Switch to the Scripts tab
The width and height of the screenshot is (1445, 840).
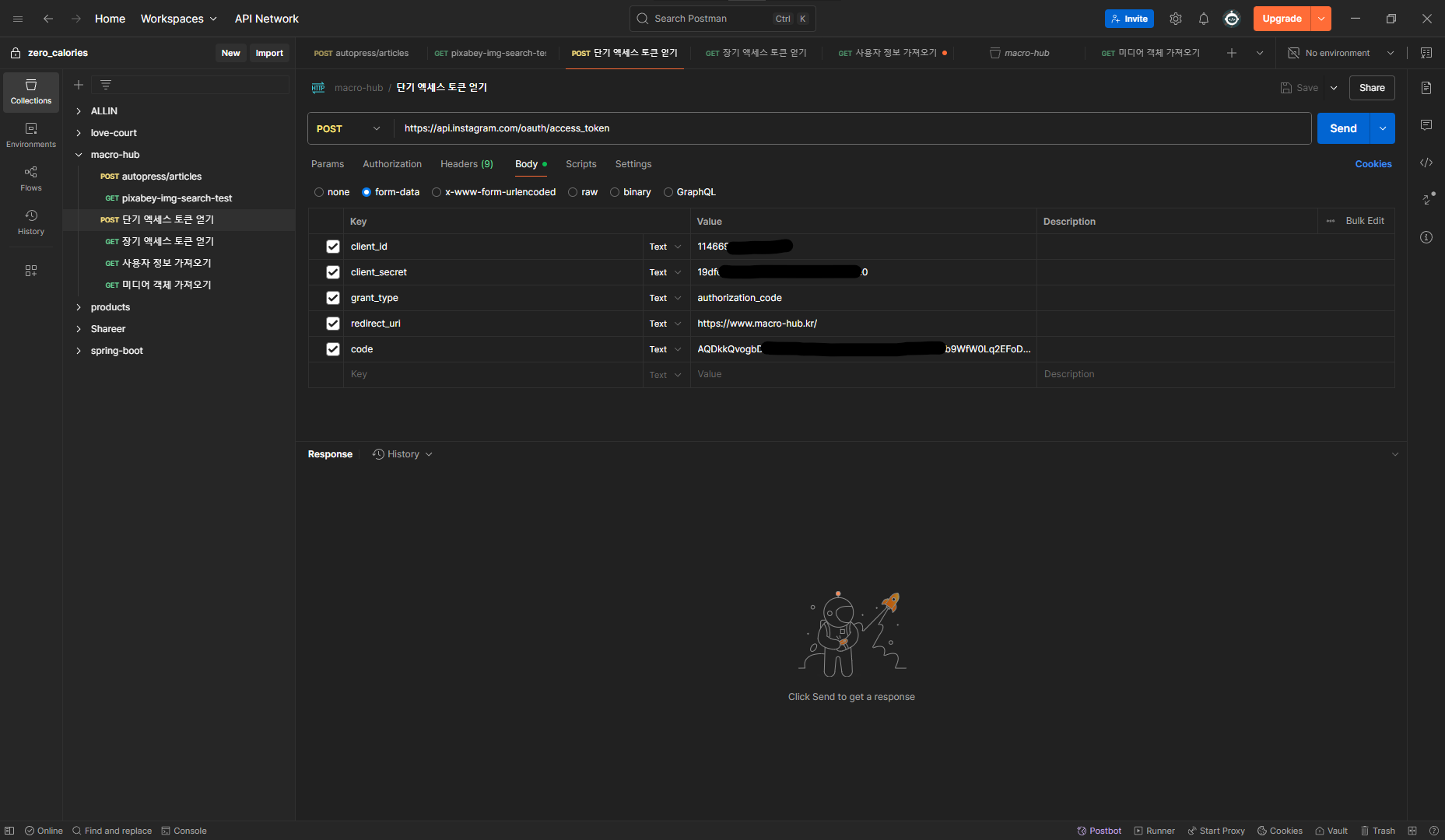[x=581, y=164]
